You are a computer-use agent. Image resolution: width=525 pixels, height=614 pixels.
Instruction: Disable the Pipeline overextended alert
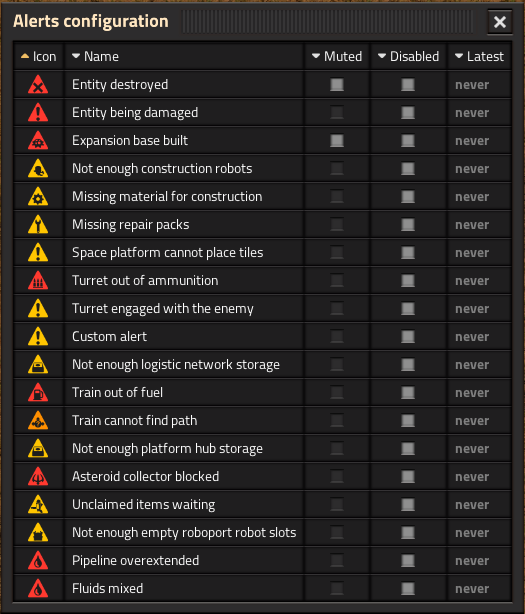[408, 561]
